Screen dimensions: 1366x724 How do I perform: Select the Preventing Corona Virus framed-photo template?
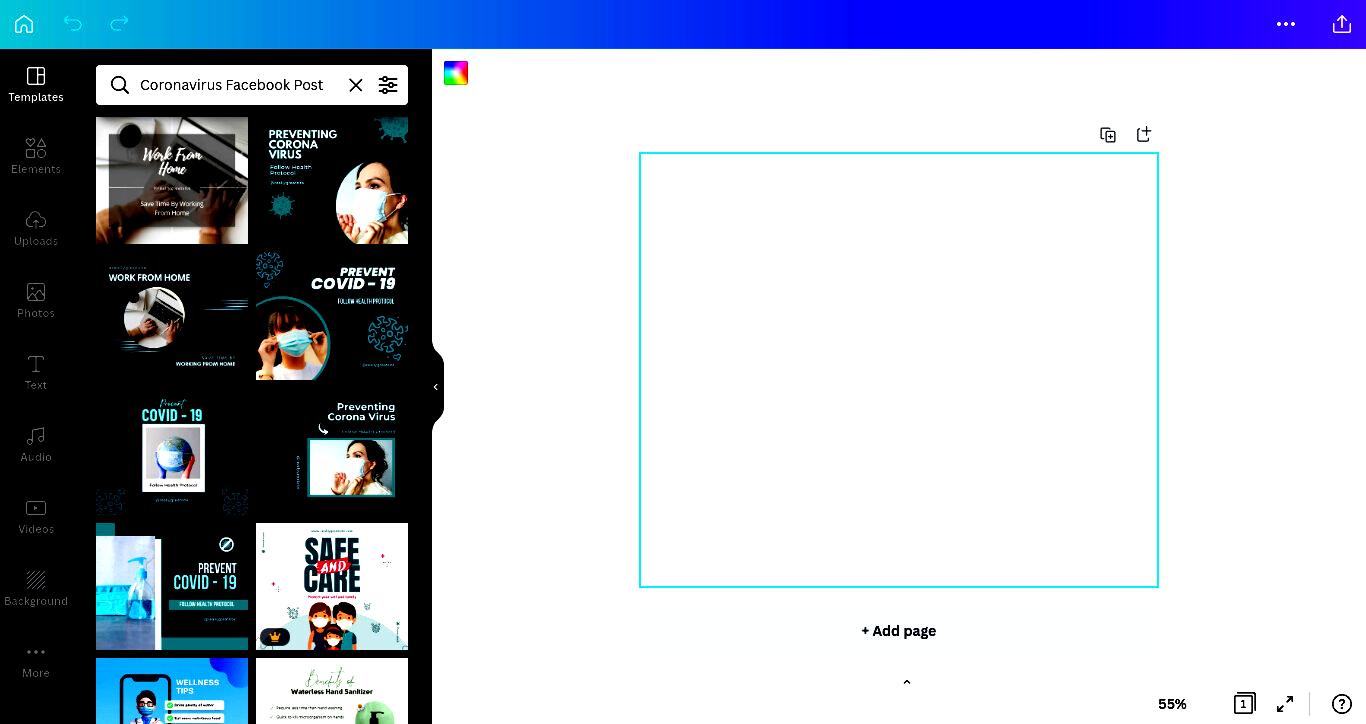(332, 451)
